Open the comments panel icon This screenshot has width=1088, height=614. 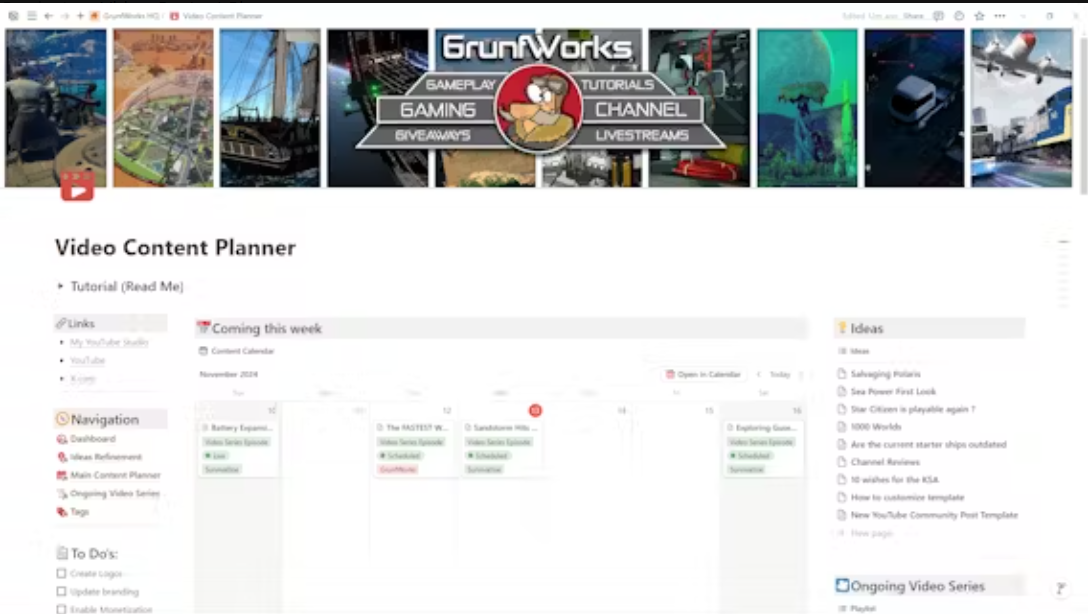click(x=938, y=15)
